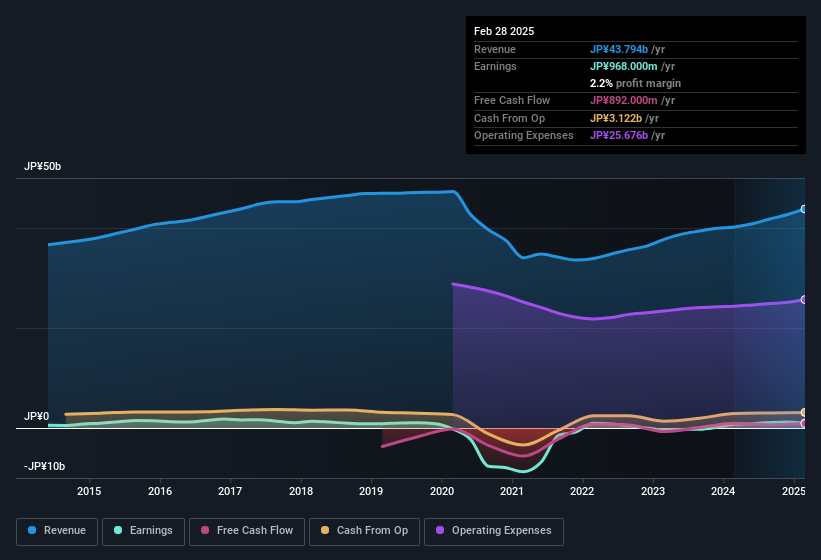Select the 2015 label on the x-axis
Screen dimensions: 821x560
(89, 491)
